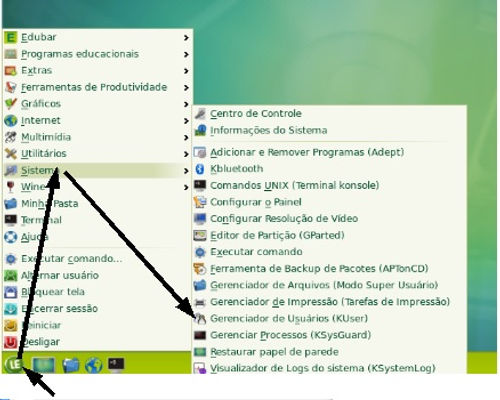500x400 pixels.
Task: Click the APTonCD backup icon
Action: (x=200, y=269)
